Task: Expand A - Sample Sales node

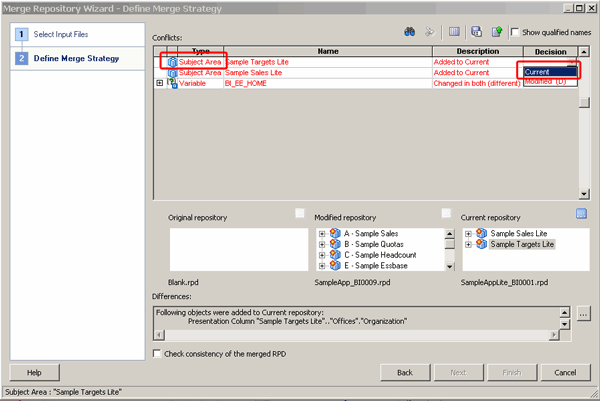Action: pos(322,233)
